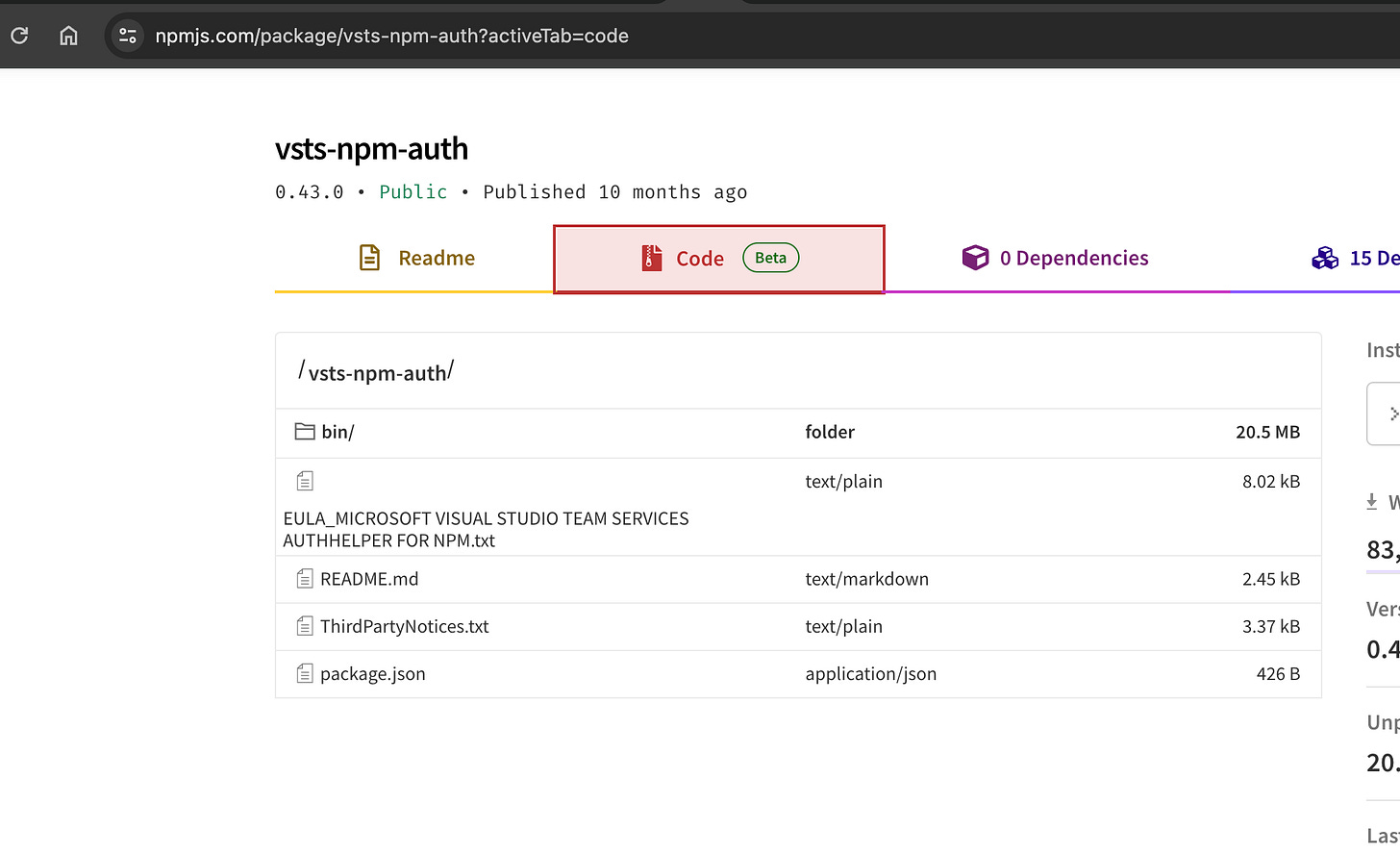Click the cube icon on 0 Dependencies tab
The width and height of the screenshot is (1400, 853).
coord(975,257)
